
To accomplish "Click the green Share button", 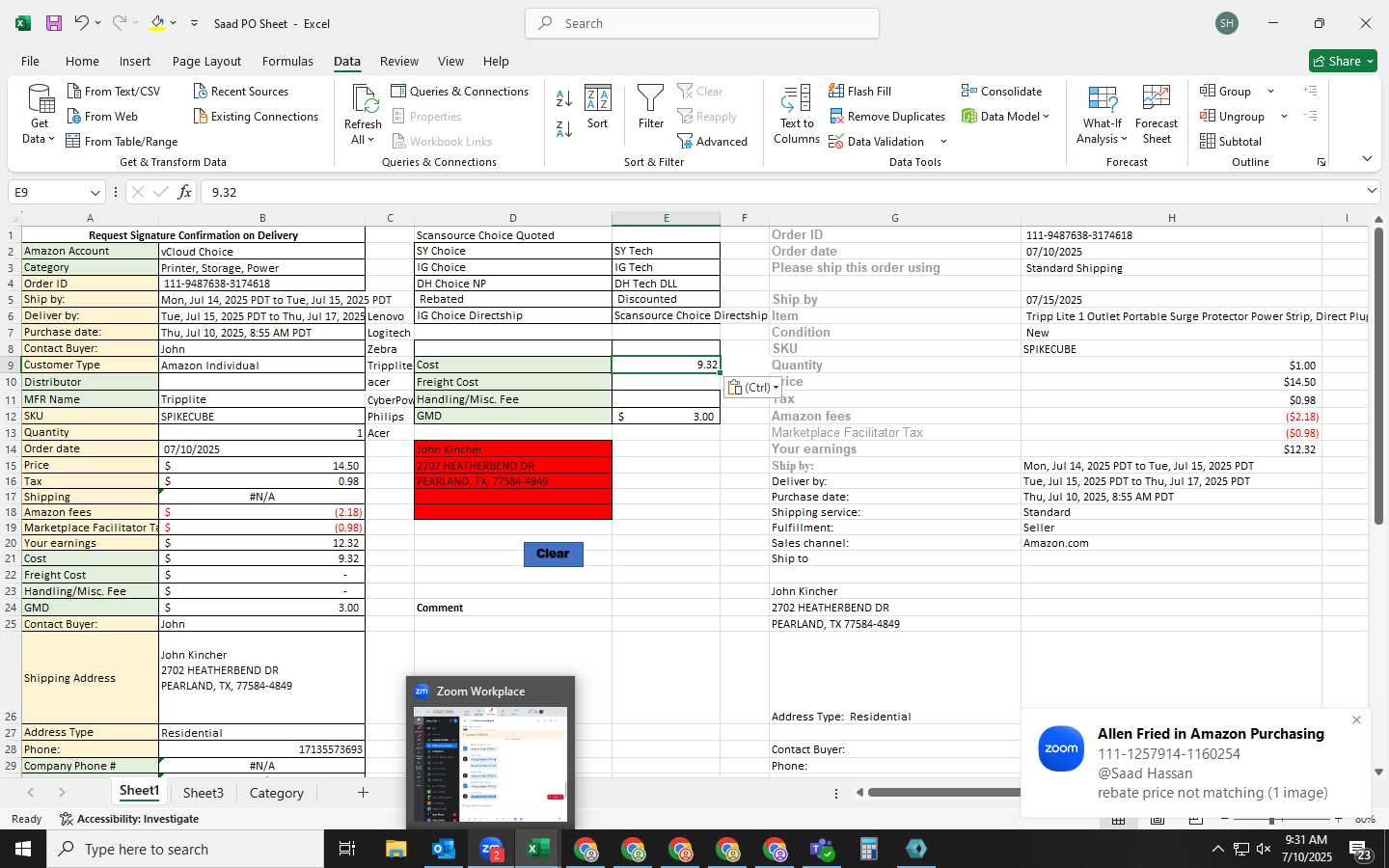I will (1343, 61).
